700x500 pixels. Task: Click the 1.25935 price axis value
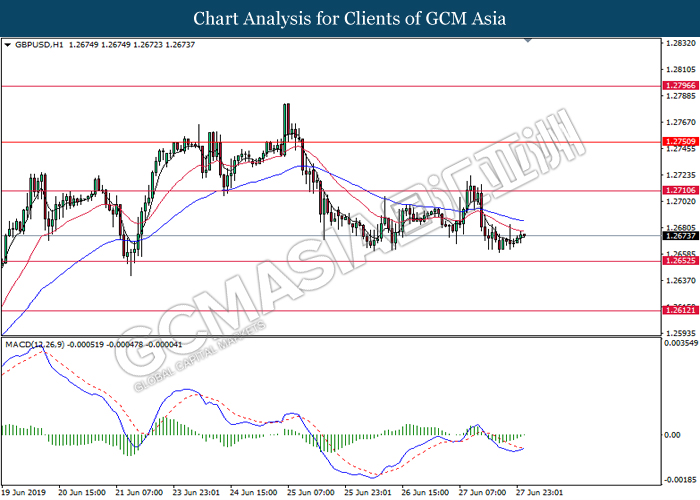pos(680,333)
